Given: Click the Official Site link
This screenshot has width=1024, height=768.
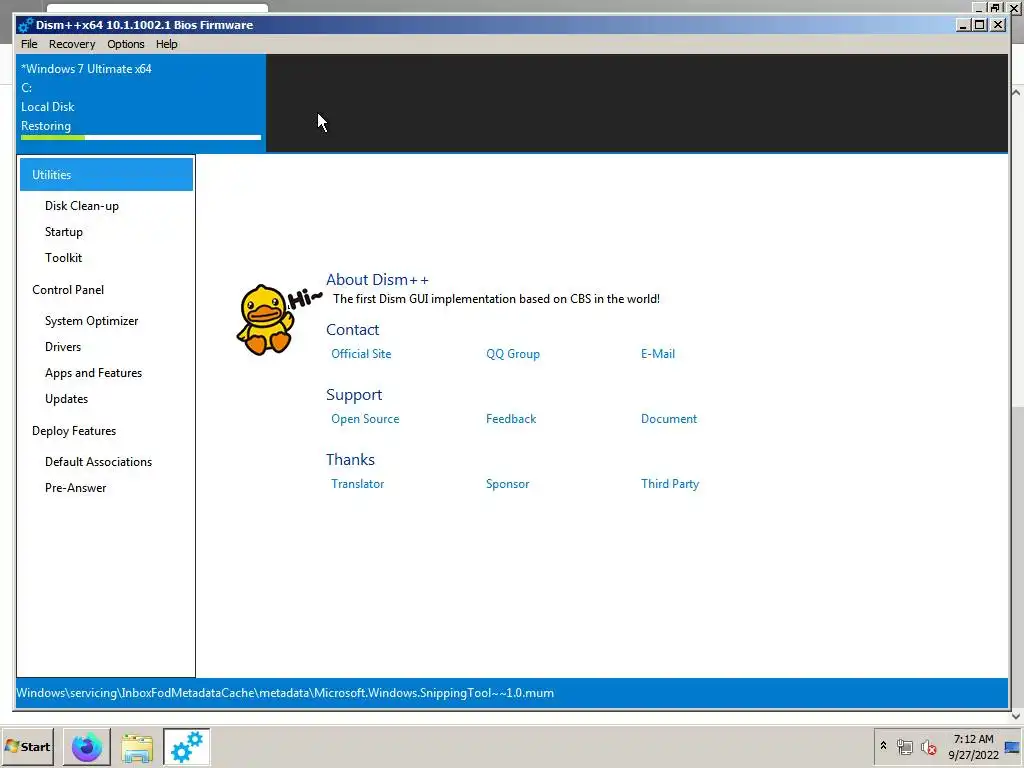Looking at the screenshot, I should click(361, 354).
